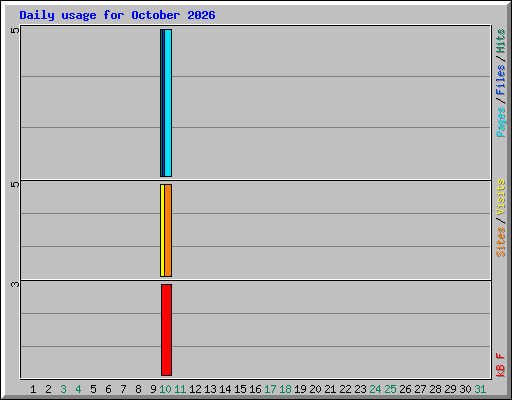The height and width of the screenshot is (400, 512).
Task: Click day '5' on the x-axis
Action: pyautogui.click(x=93, y=389)
